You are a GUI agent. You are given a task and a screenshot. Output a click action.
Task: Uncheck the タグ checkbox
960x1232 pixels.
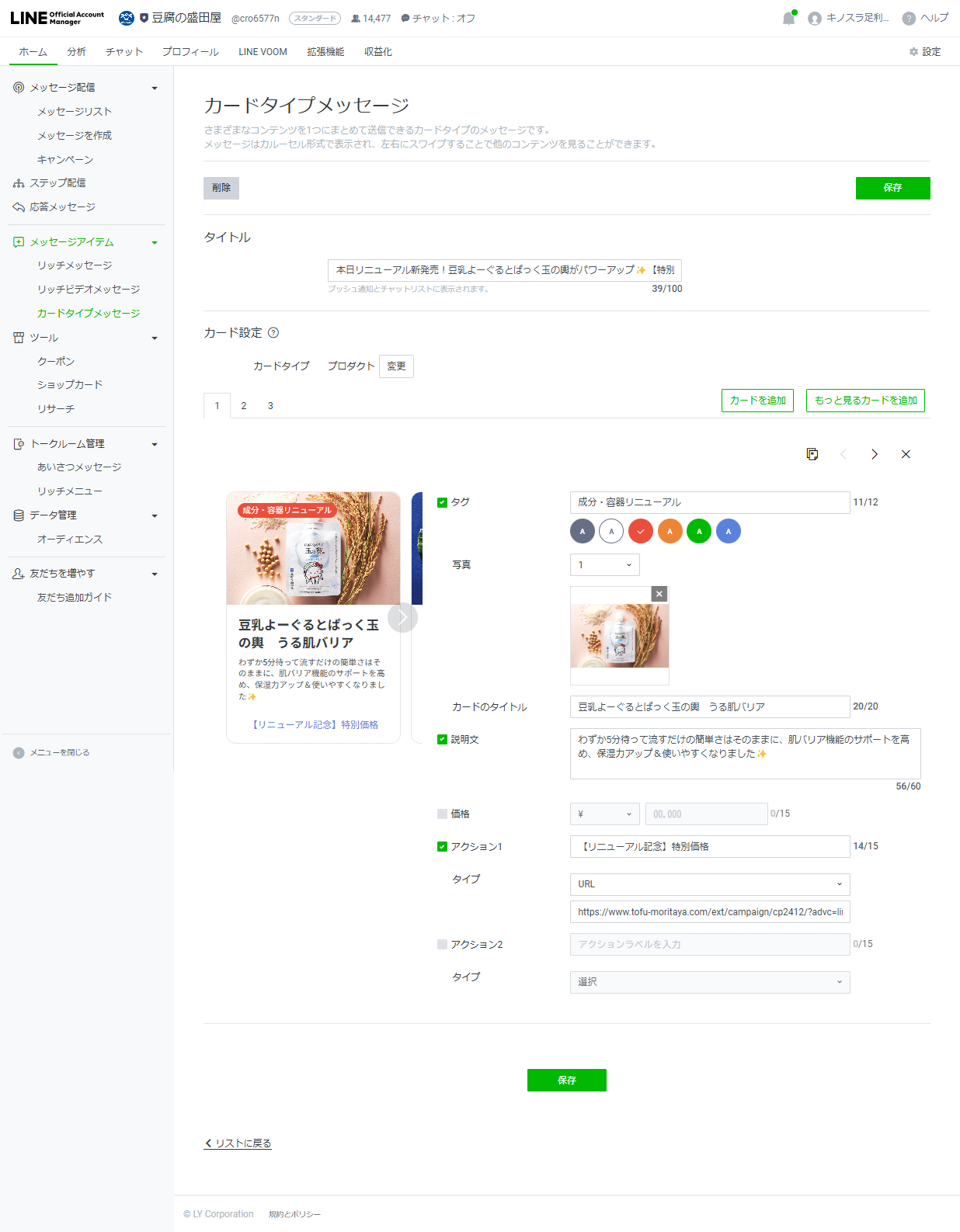click(x=442, y=502)
